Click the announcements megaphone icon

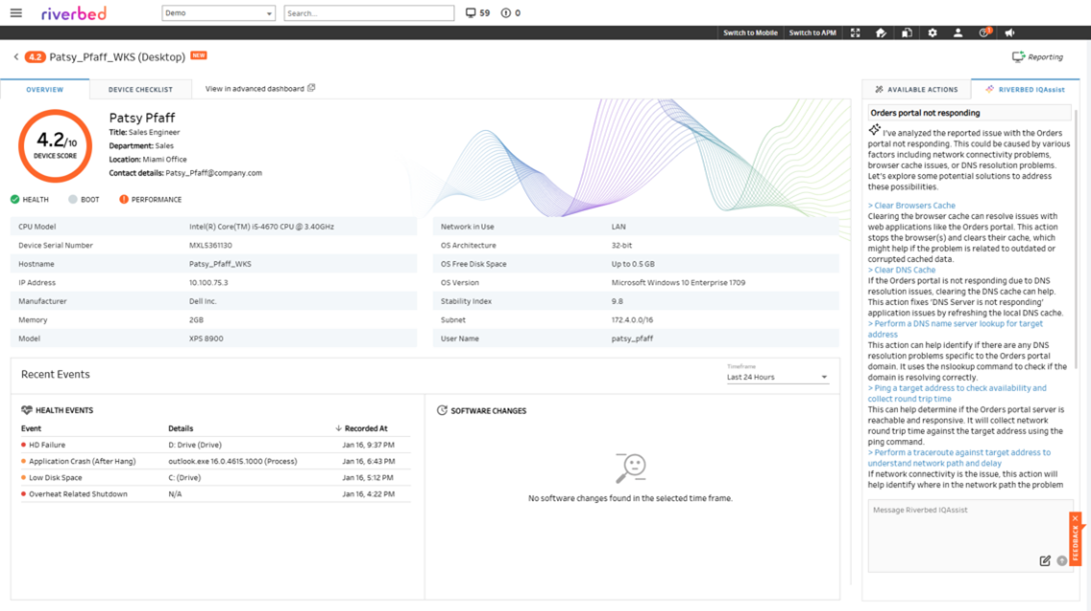point(1010,33)
